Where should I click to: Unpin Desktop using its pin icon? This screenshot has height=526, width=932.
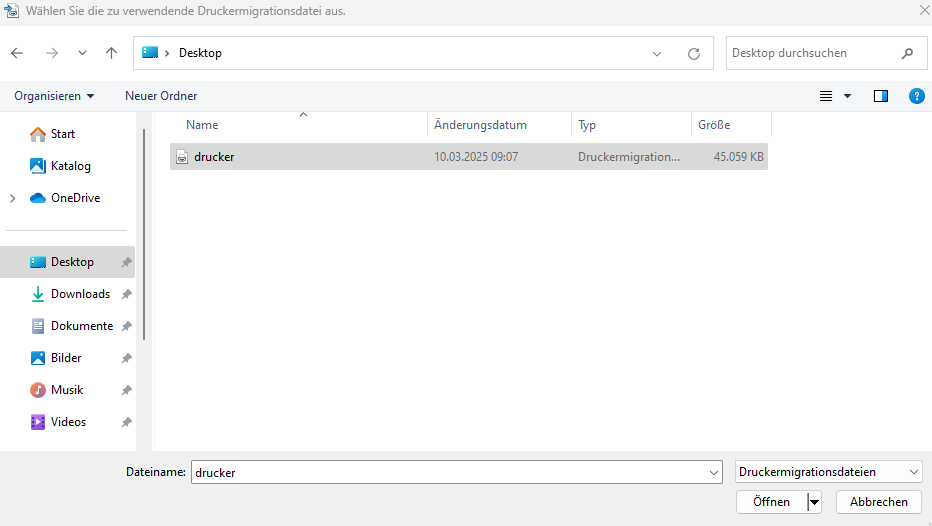[126, 262]
